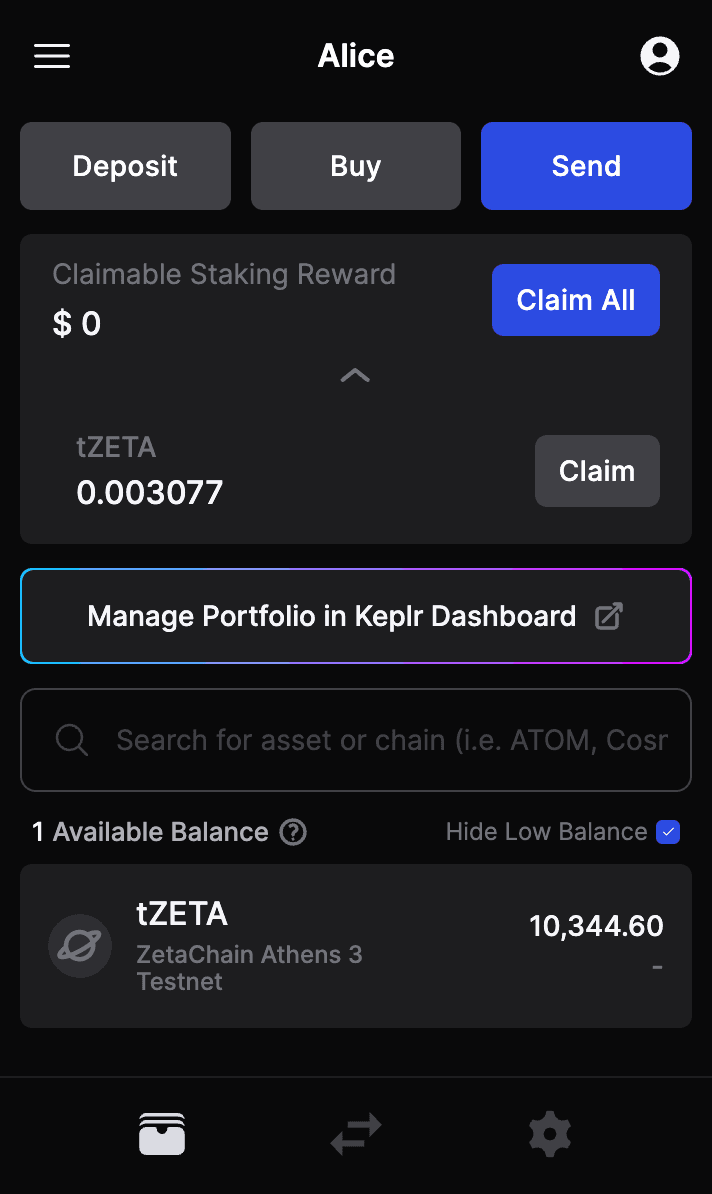Viewport: 712px width, 1194px height.
Task: Open settings via the gear icon
Action: 549,1133
